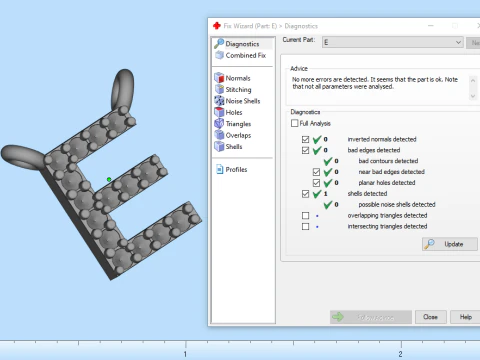Open the Diagnostics page
Screen dimensions: 480x360
(x=242, y=44)
